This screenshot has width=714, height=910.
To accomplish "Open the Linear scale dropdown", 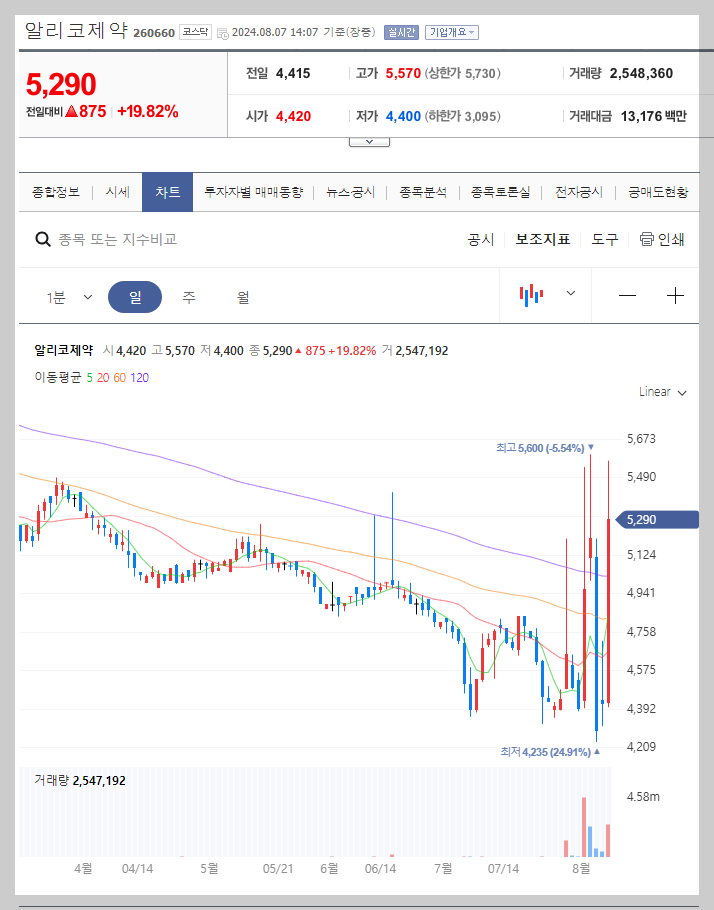I will click(x=660, y=392).
